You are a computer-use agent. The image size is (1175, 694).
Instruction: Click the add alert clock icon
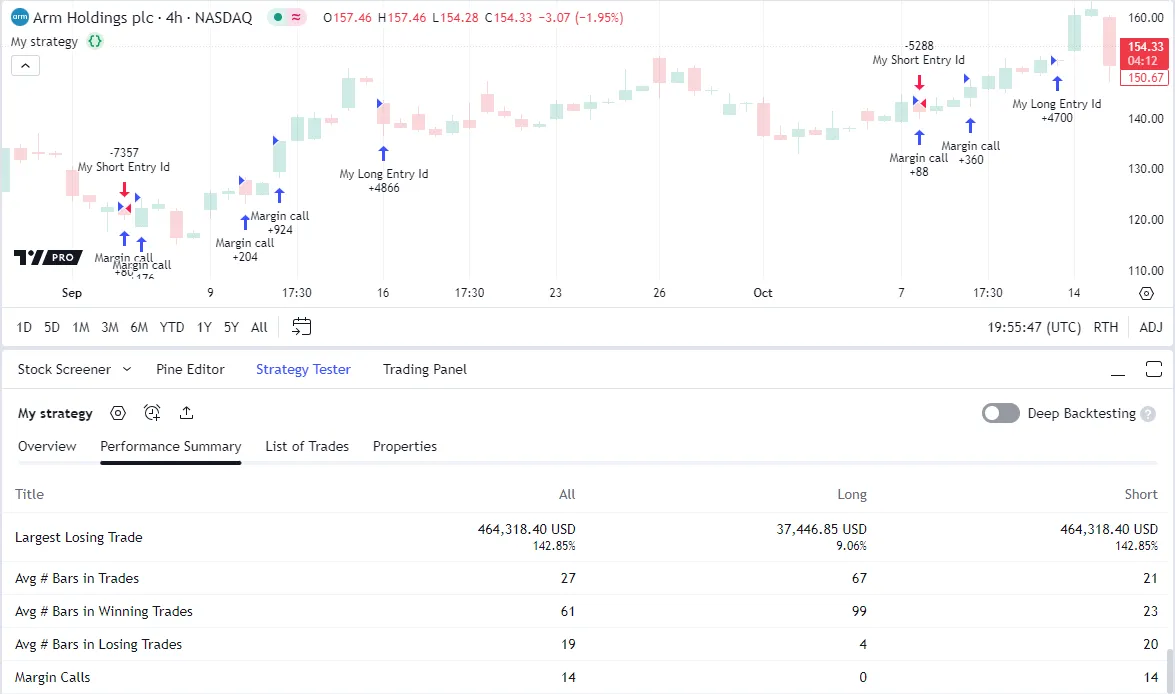pyautogui.click(x=152, y=413)
